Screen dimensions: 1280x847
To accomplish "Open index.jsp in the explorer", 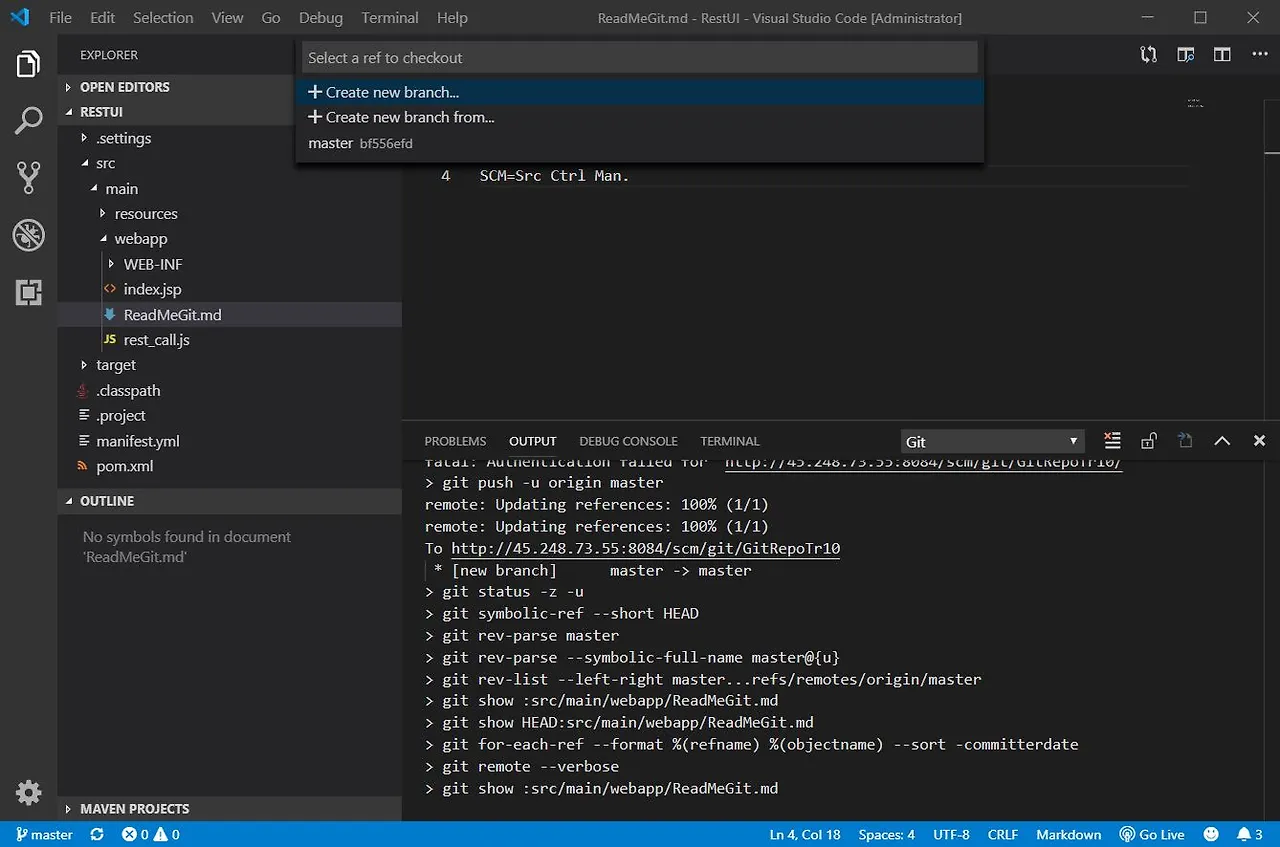I will 230,289.
